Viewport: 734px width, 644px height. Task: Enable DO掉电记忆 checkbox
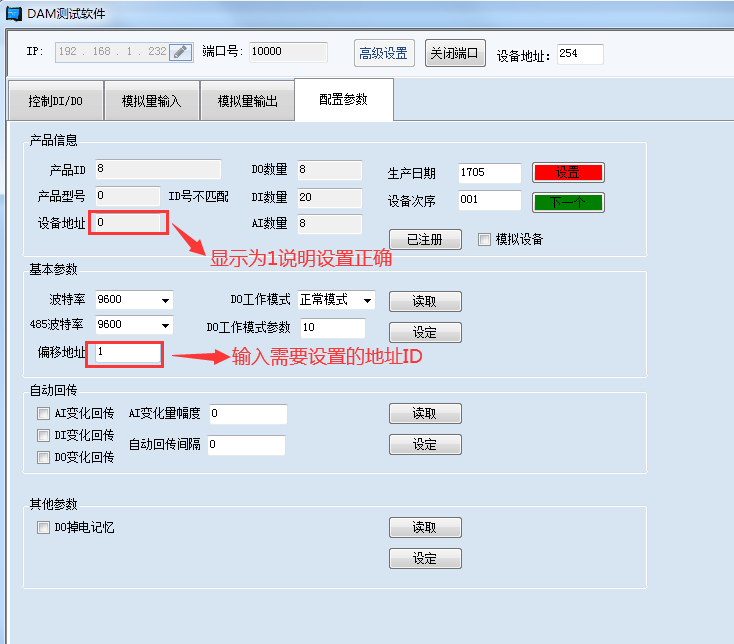click(43, 527)
